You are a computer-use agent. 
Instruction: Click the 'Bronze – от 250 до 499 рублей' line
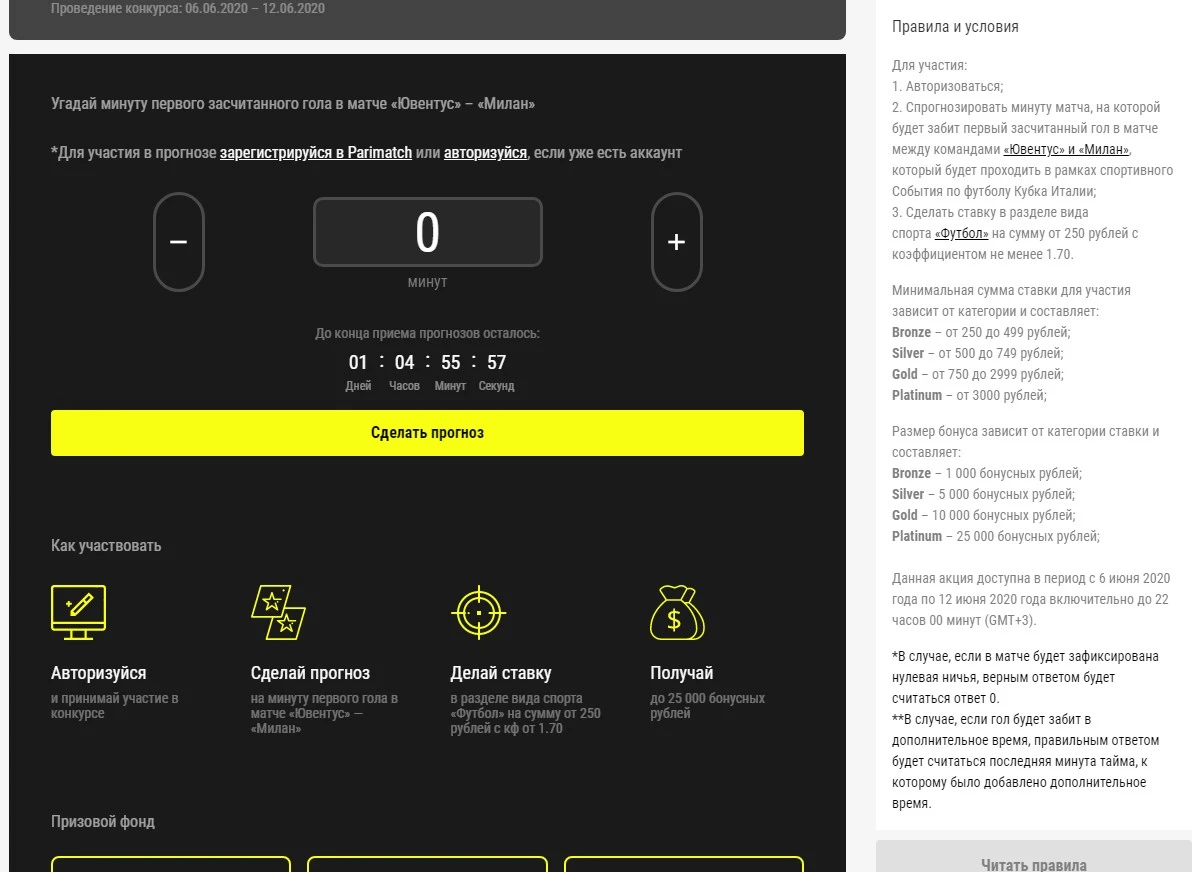(x=981, y=332)
